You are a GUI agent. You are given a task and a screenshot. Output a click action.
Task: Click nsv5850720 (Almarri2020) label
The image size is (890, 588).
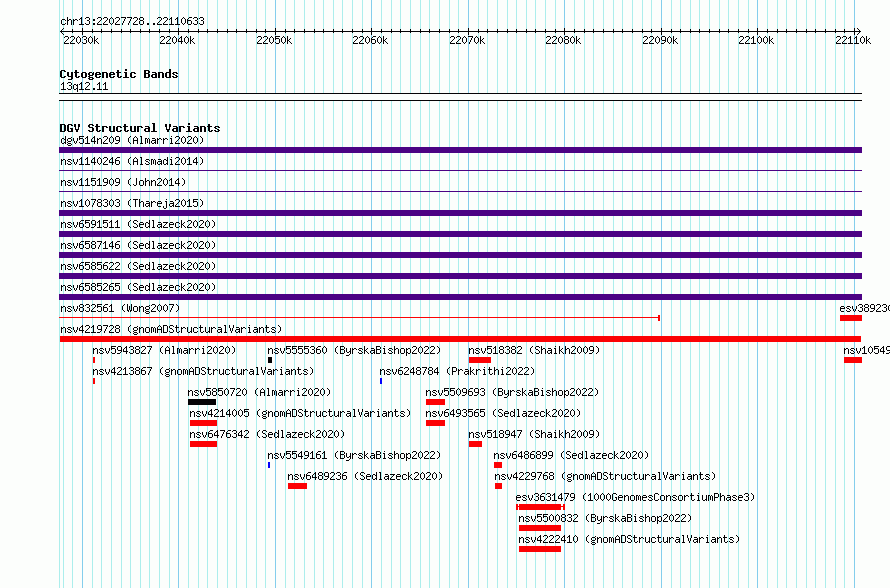(x=259, y=392)
